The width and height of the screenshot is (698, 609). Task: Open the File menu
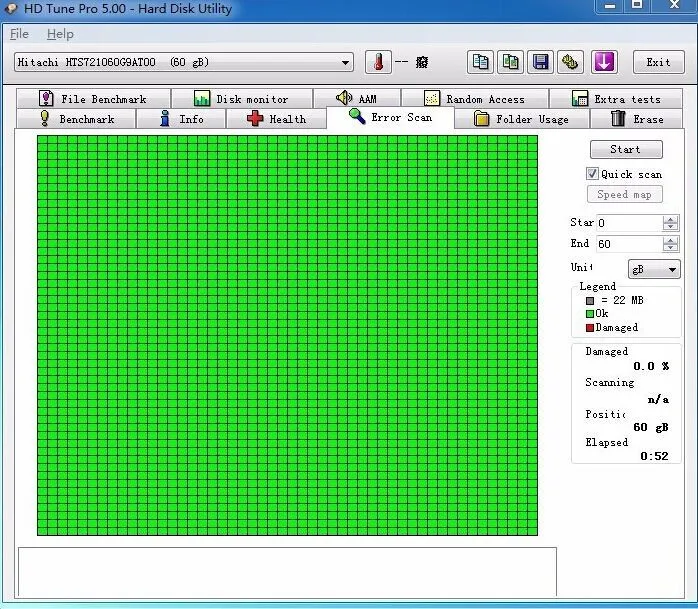click(x=19, y=34)
